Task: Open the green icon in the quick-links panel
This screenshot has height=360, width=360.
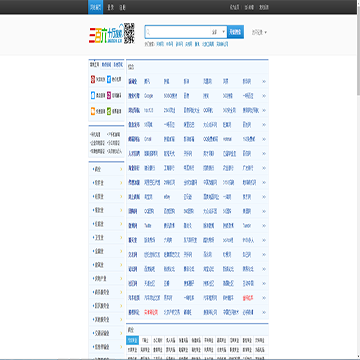Action: (x=109, y=111)
